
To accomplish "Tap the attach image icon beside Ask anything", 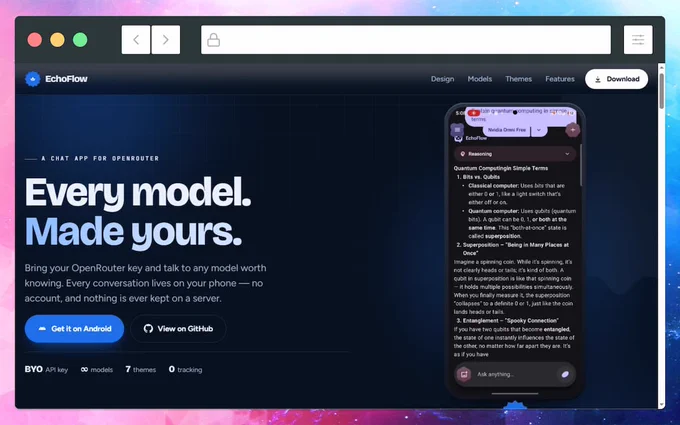I will click(464, 374).
